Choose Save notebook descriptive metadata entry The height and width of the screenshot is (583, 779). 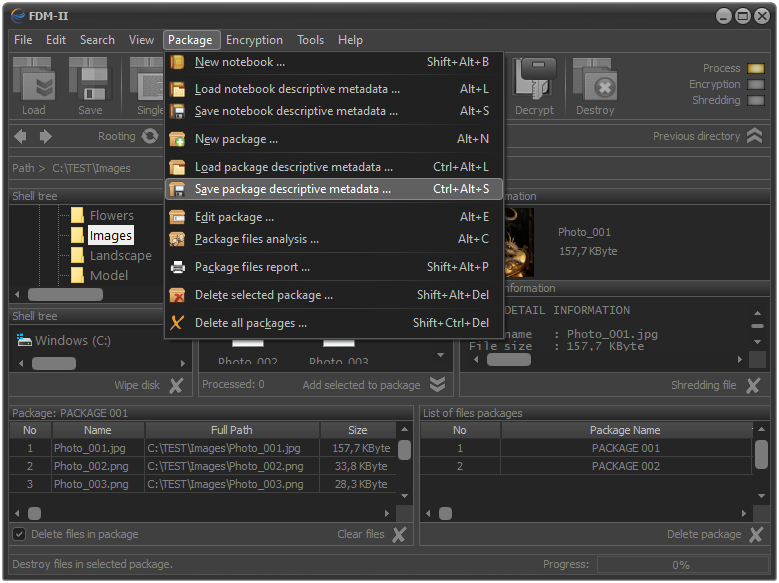pyautogui.click(x=333, y=111)
